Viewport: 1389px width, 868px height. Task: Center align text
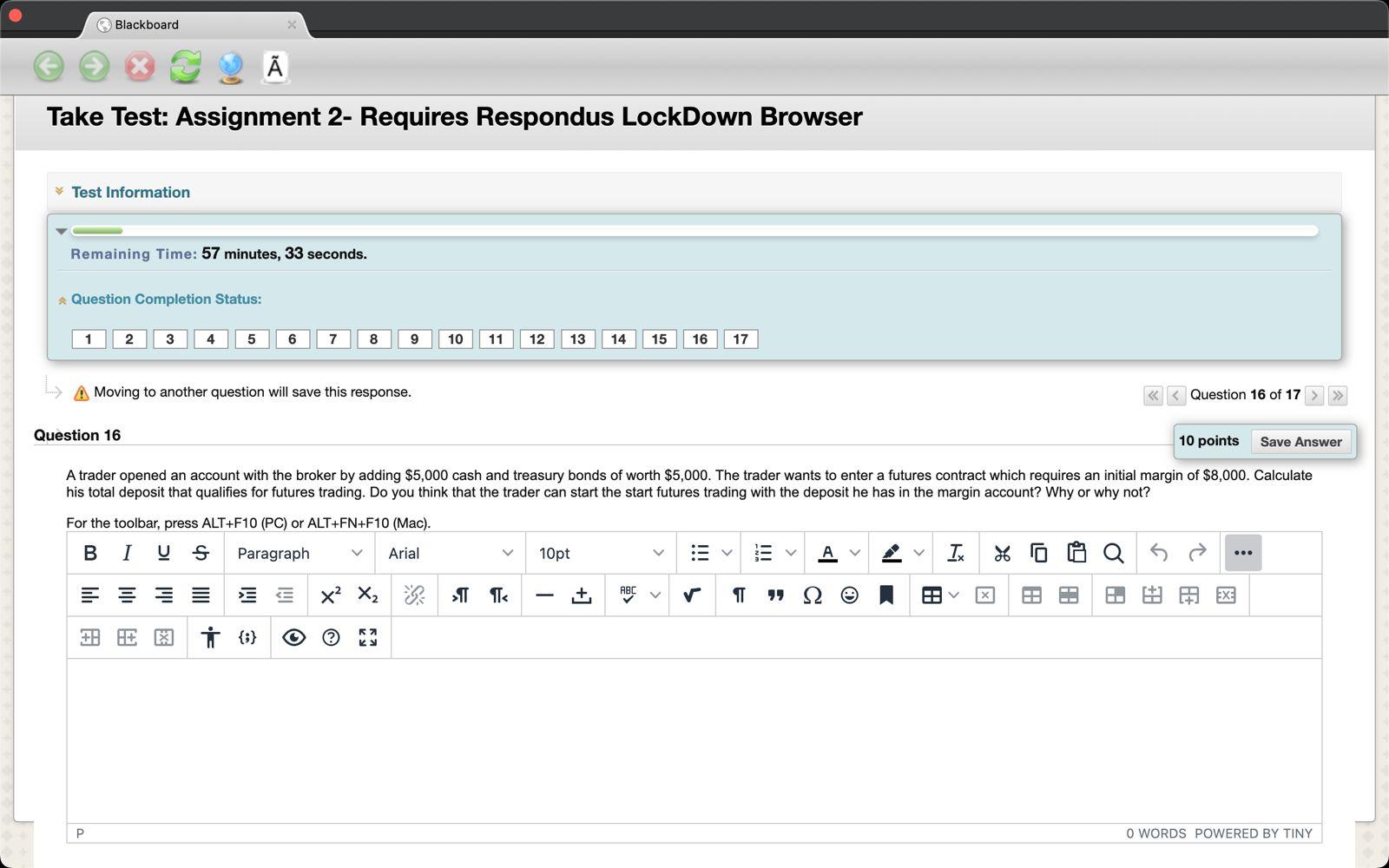(127, 595)
